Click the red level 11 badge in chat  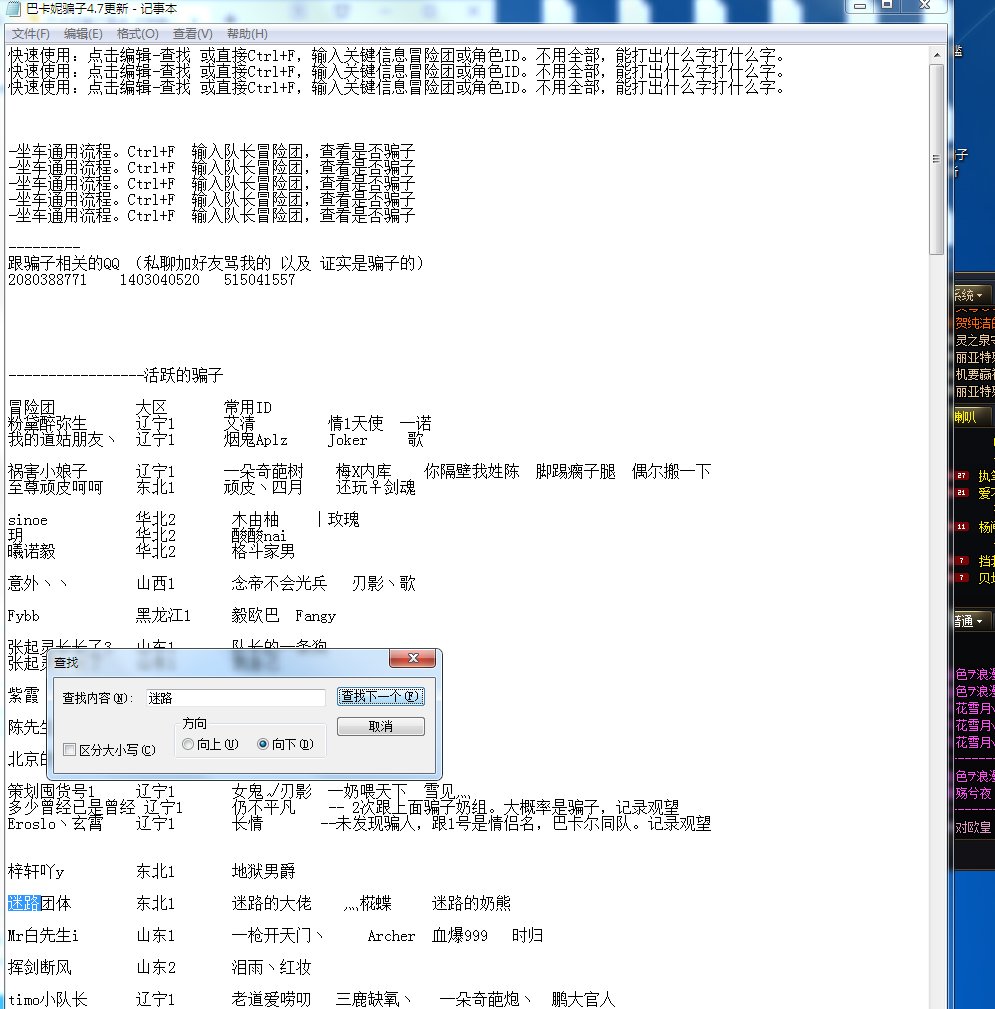[962, 526]
